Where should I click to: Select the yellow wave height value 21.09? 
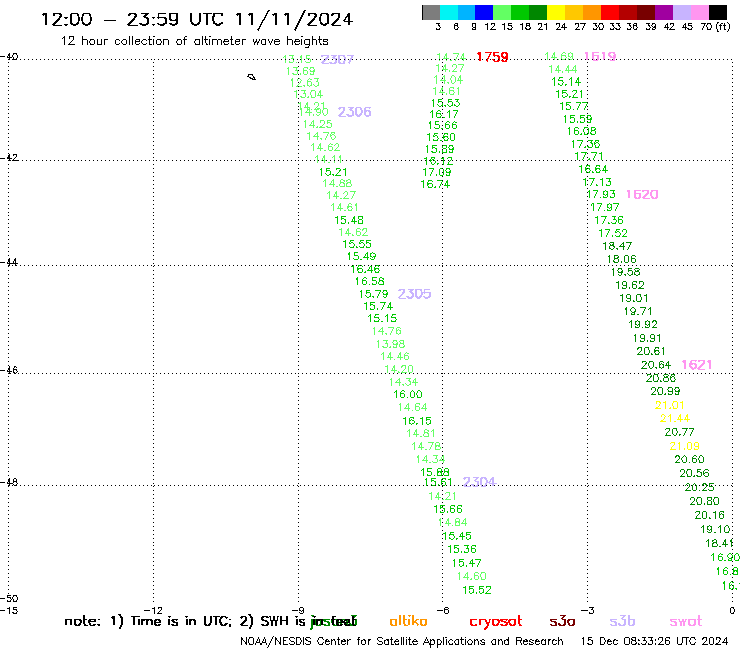684,446
